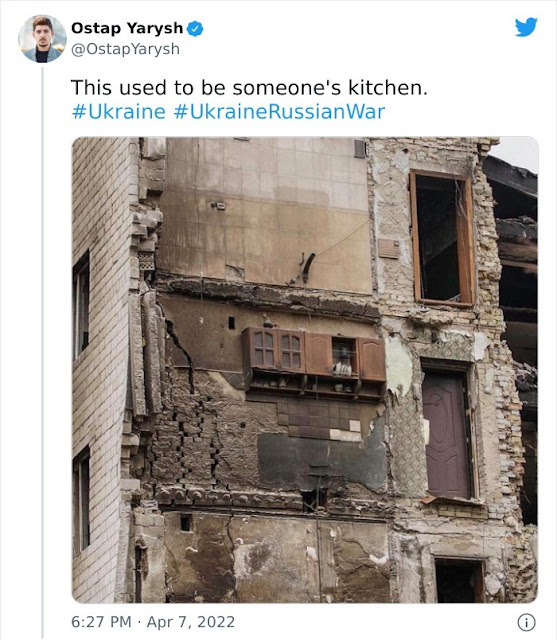Click the tweet text about someone's kitchen
This screenshot has height=640, width=557.
coord(249,88)
